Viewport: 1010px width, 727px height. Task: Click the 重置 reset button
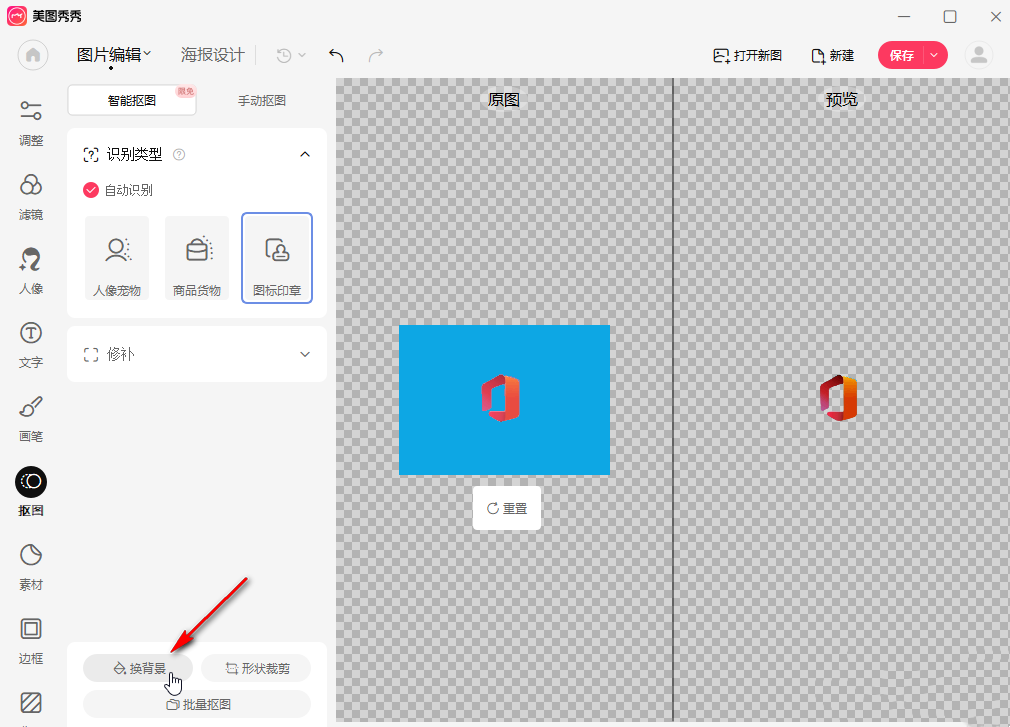507,508
